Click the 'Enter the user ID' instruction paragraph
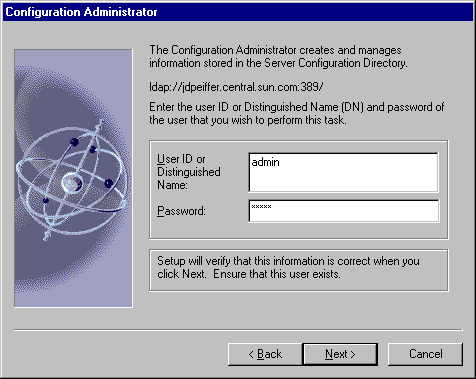 coord(296,113)
